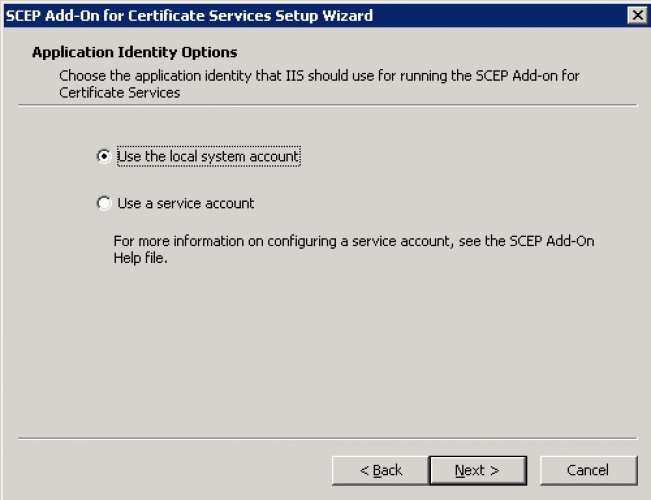Cancel the SCEP Add-On setup wizard

pyautogui.click(x=588, y=471)
